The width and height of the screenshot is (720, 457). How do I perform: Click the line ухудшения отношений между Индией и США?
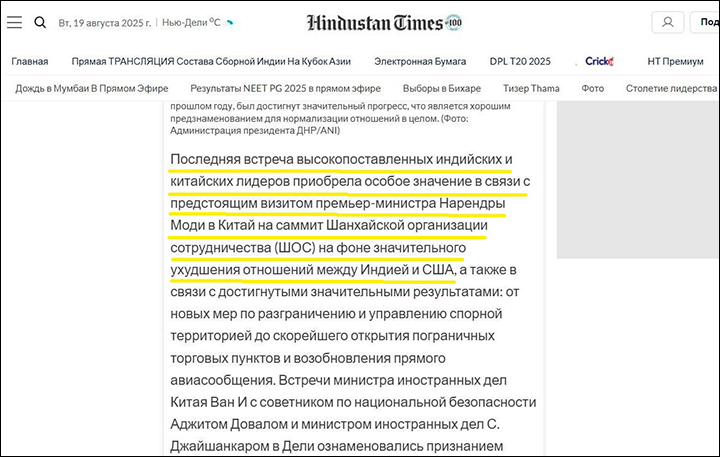312,270
